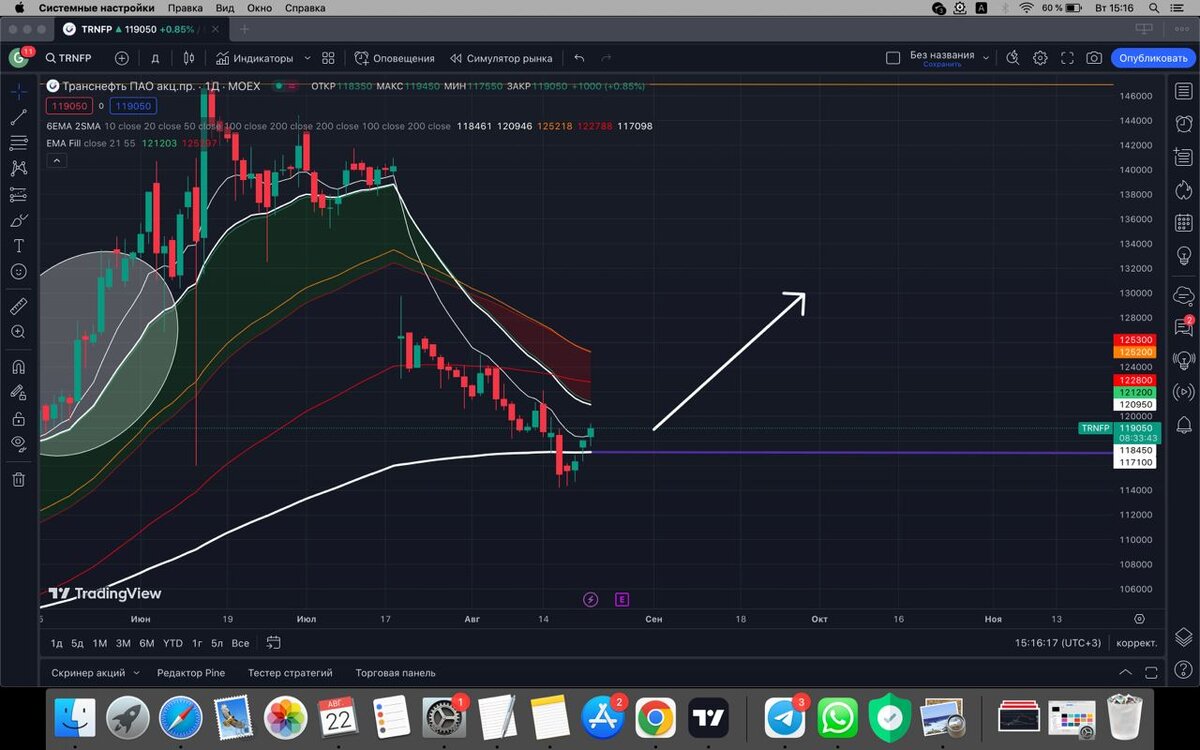Viewport: 1200px width, 750px height.
Task: Open the Справка menu in macOS menu bar
Action: pos(305,8)
